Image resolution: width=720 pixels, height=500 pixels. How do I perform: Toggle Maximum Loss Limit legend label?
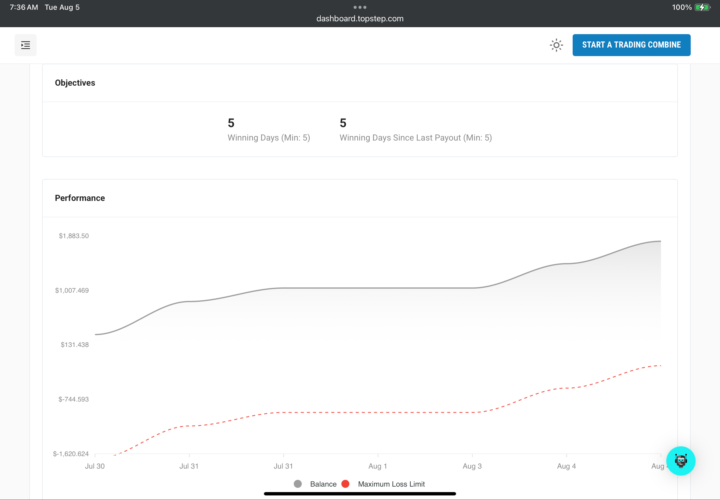click(391, 484)
